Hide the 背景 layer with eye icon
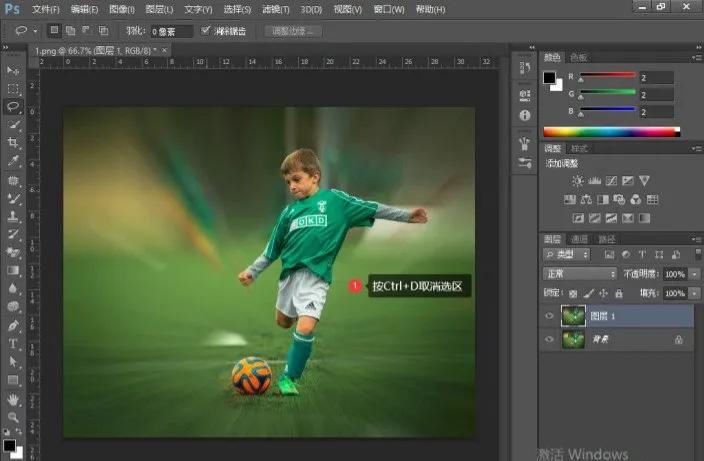The image size is (704, 461). (550, 340)
